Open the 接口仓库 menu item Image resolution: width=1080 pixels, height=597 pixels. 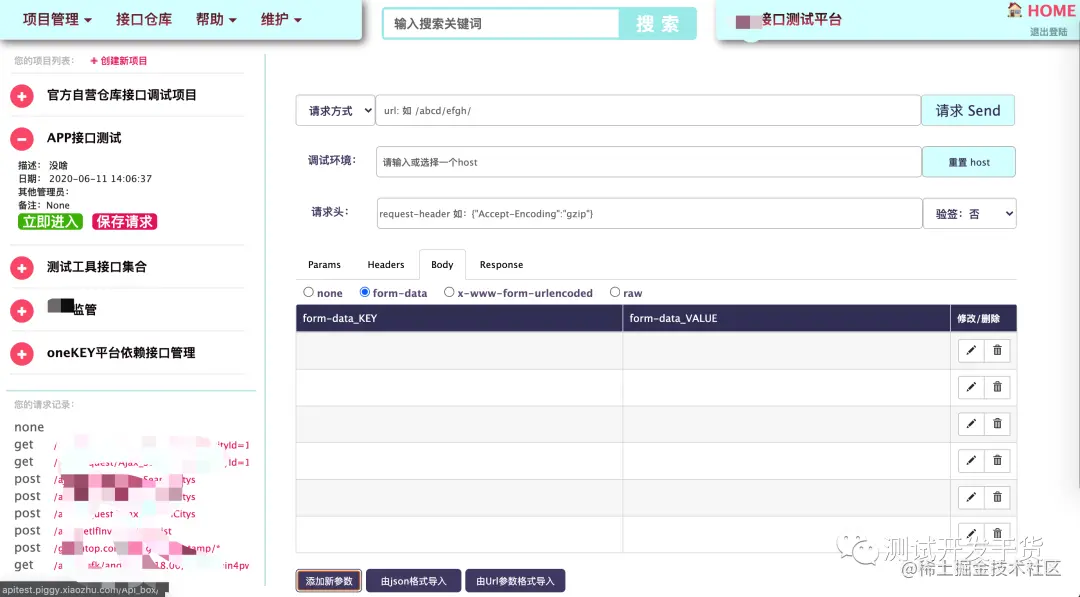tap(144, 19)
